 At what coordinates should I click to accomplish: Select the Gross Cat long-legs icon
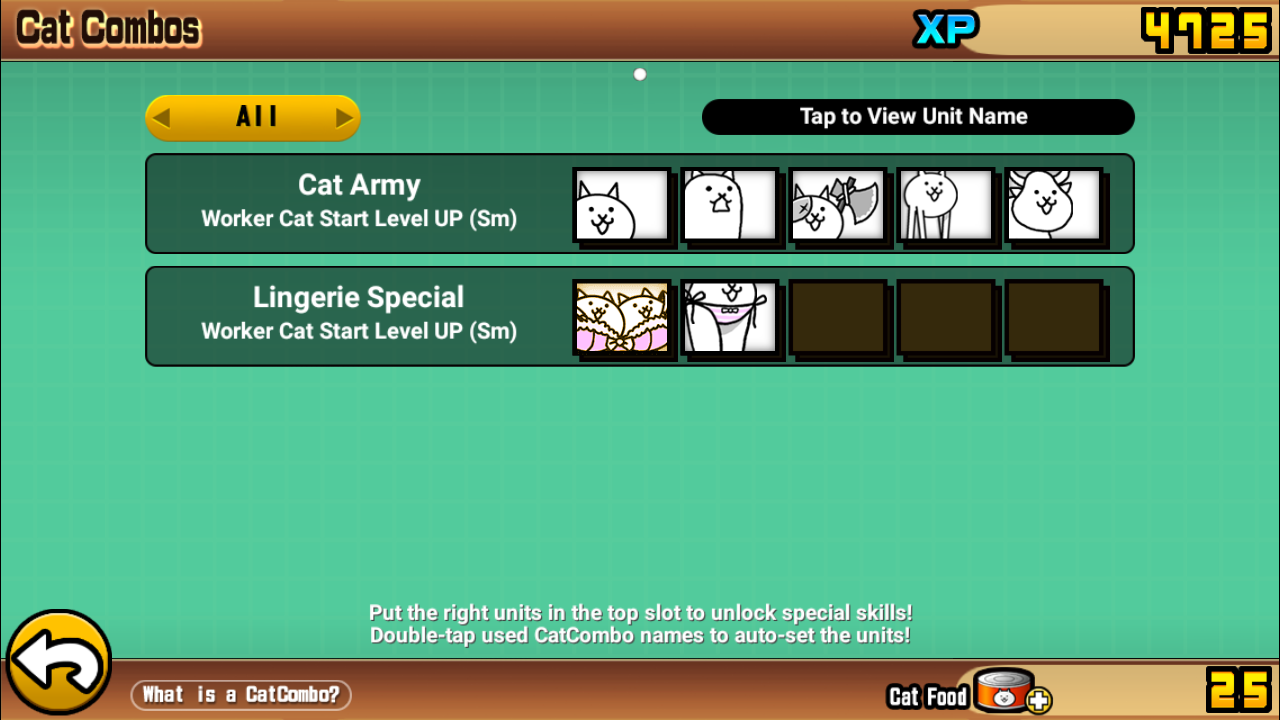click(x=945, y=205)
